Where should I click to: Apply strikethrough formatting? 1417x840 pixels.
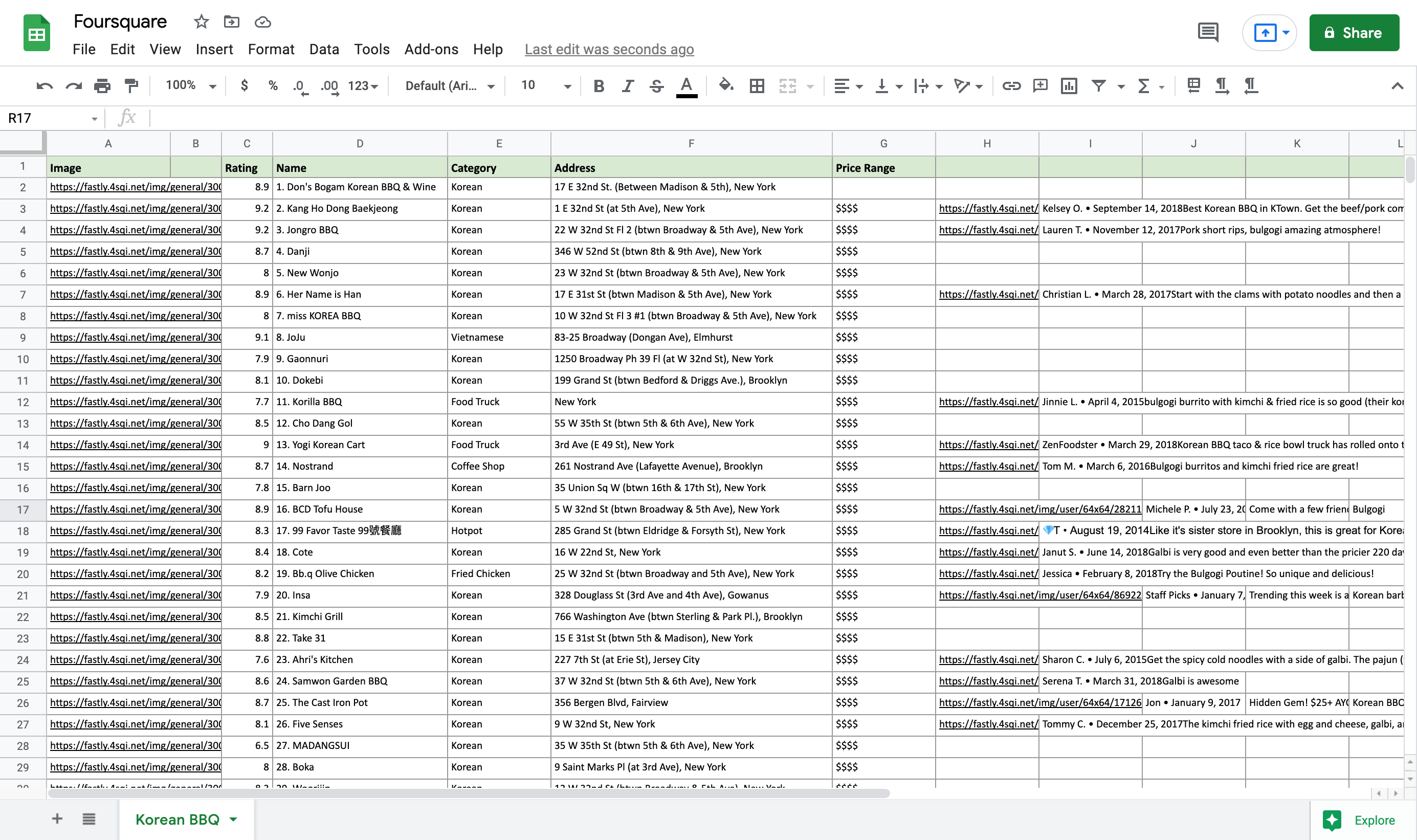coord(656,85)
